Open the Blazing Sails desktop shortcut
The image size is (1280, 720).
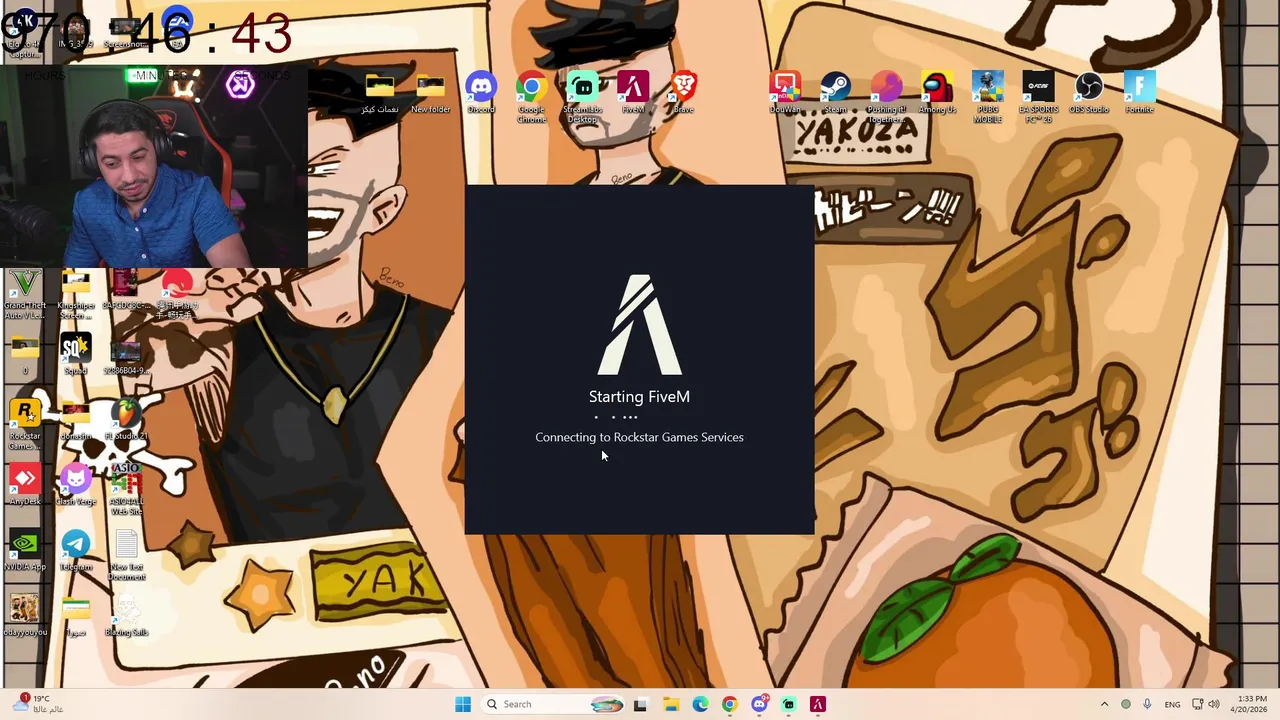click(126, 616)
